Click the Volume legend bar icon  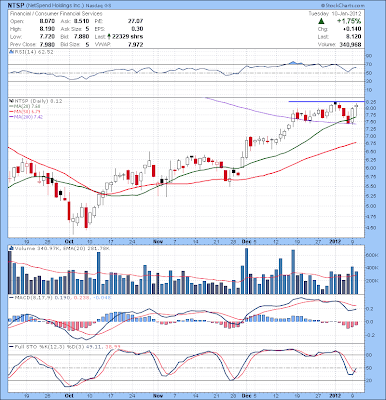11,249
